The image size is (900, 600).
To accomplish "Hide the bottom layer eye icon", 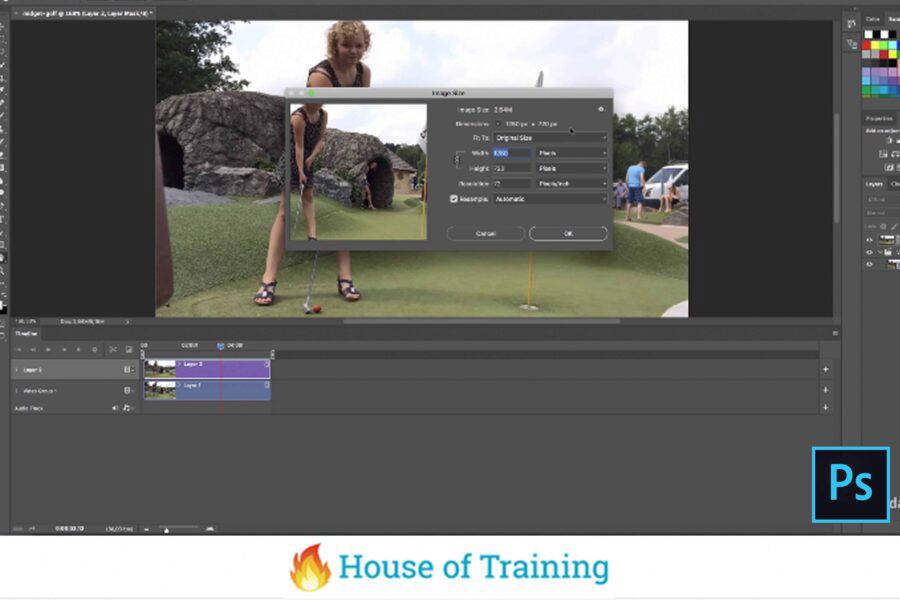I will pos(869,264).
